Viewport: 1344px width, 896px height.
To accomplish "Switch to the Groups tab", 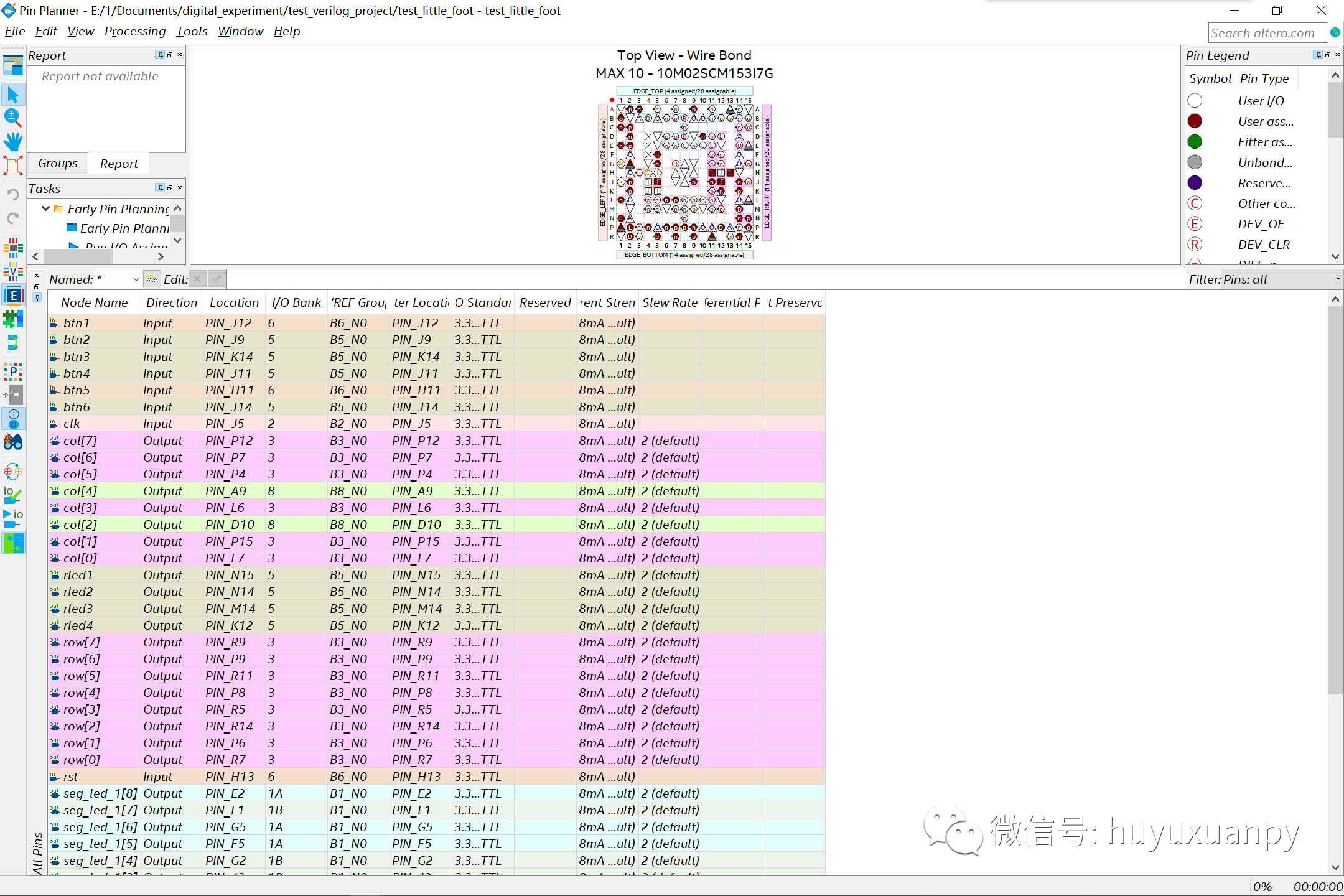I will tap(58, 163).
